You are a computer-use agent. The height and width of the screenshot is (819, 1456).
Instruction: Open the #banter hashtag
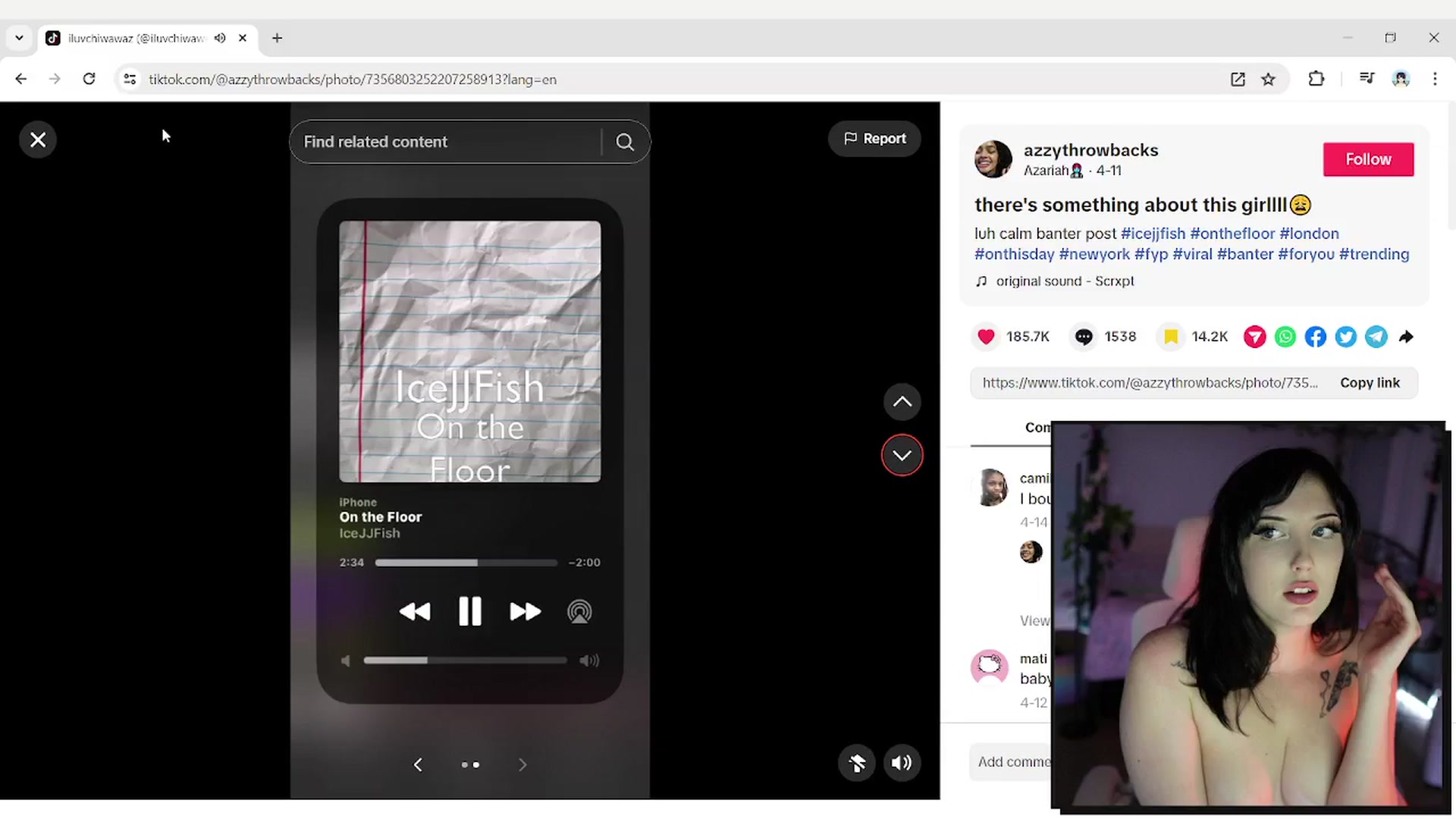pos(1245,254)
